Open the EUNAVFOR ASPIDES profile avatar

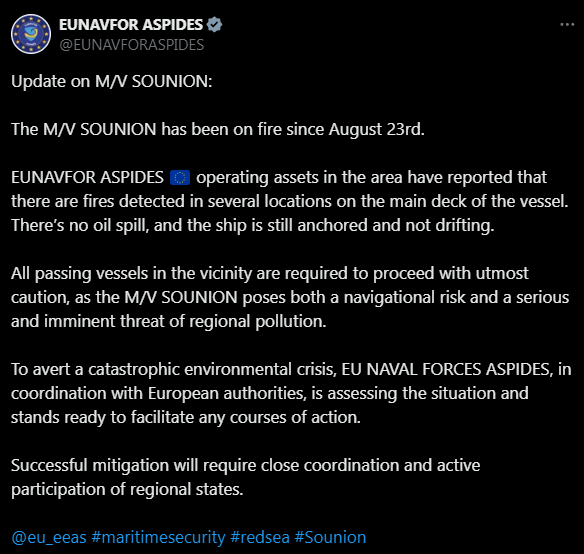(31, 34)
